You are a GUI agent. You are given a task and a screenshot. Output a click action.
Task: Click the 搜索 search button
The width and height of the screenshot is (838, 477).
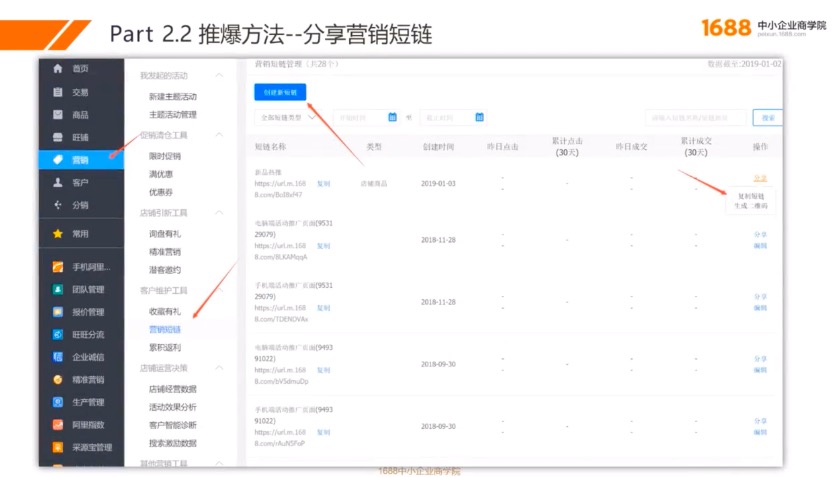pos(767,118)
